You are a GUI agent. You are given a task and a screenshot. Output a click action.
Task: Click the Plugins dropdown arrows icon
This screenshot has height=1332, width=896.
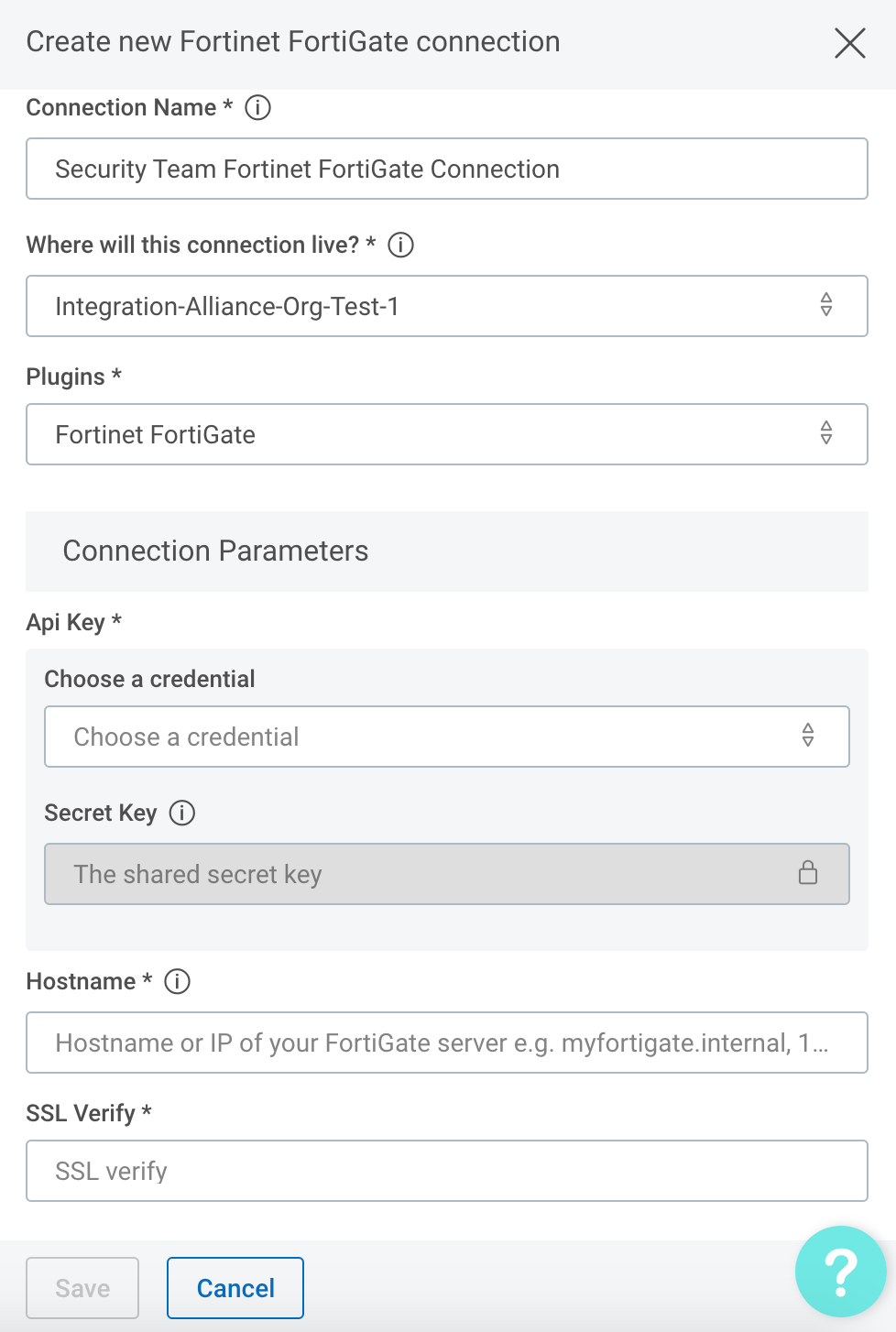click(x=826, y=433)
